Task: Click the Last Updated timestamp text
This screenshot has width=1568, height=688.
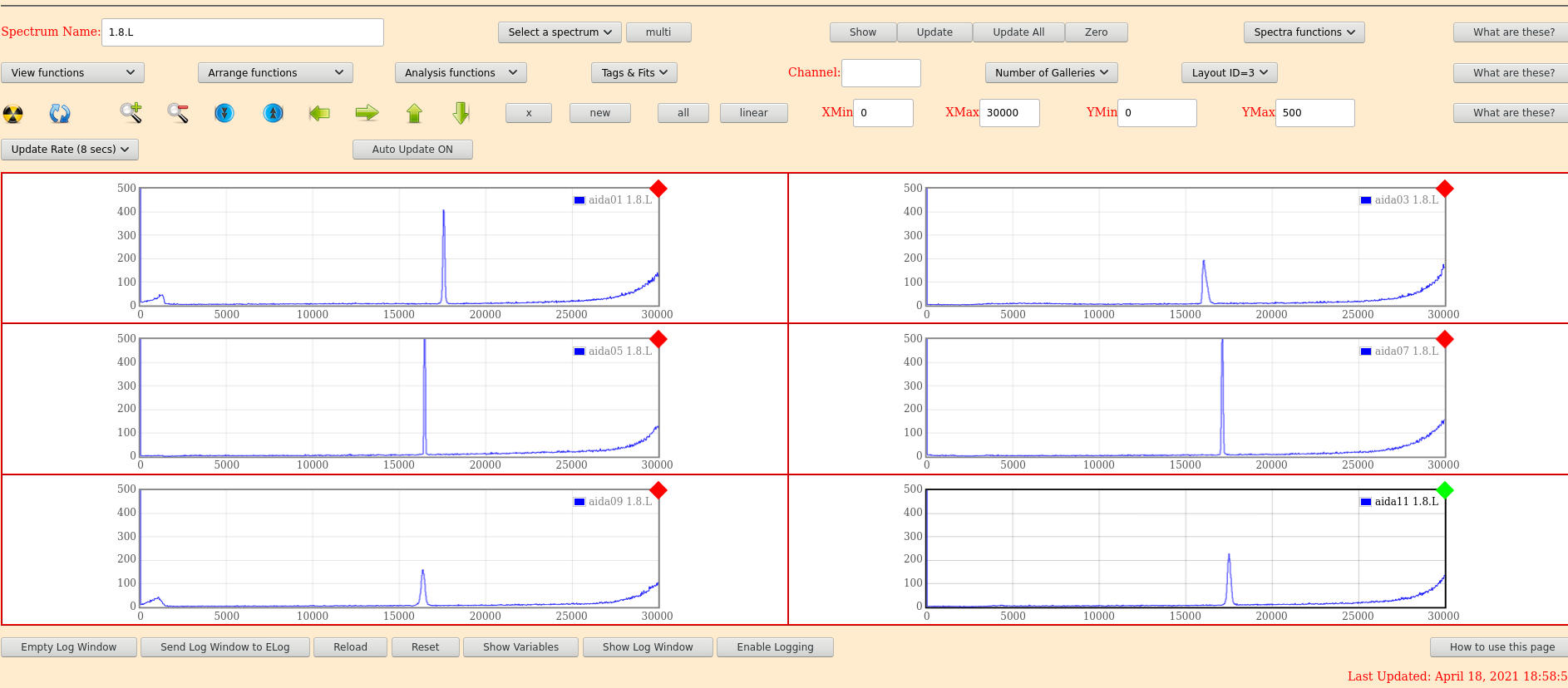Action: [1457, 676]
